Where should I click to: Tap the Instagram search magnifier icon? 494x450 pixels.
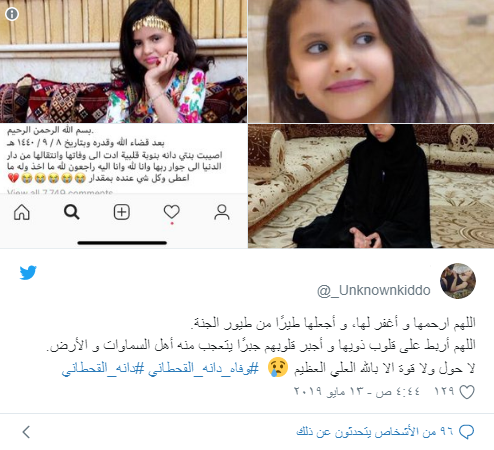tap(72, 212)
